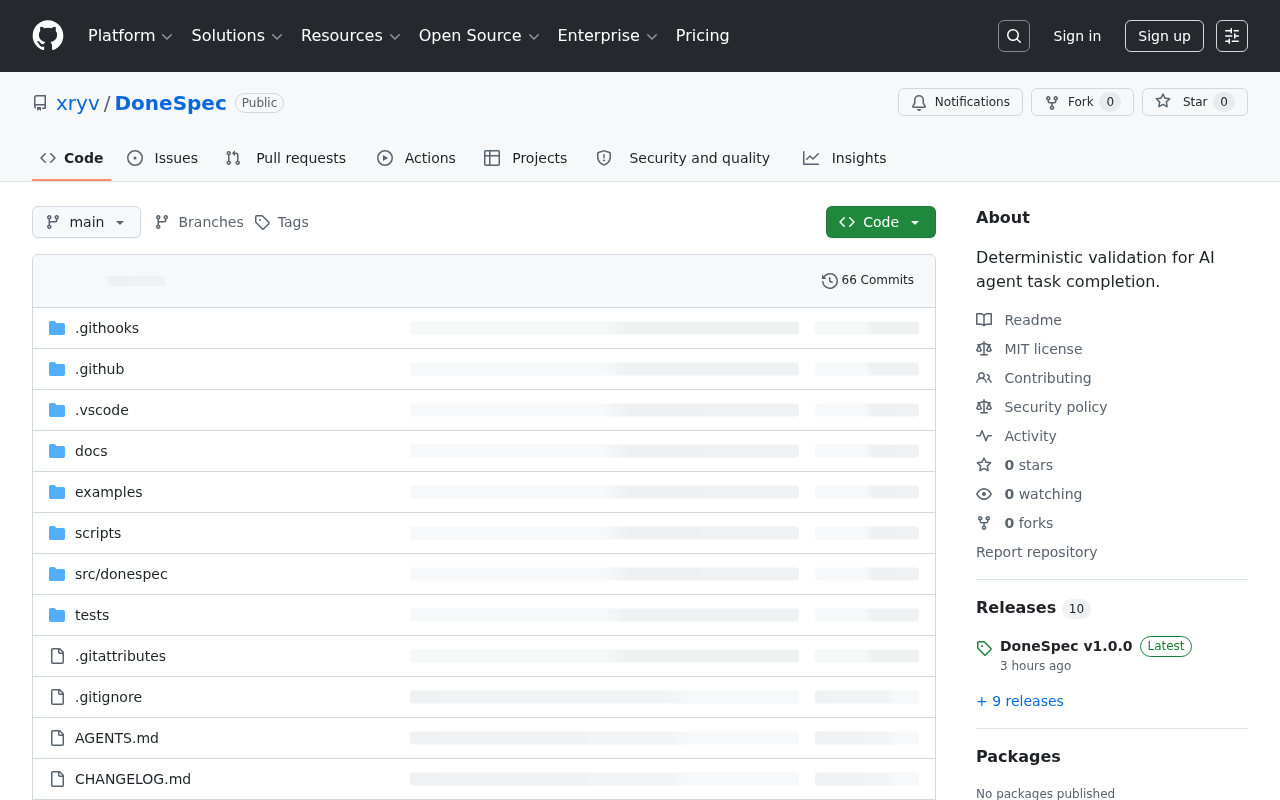Click the pulse icon beside Activity
Image resolution: width=1280 pixels, height=800 pixels.
click(x=984, y=436)
